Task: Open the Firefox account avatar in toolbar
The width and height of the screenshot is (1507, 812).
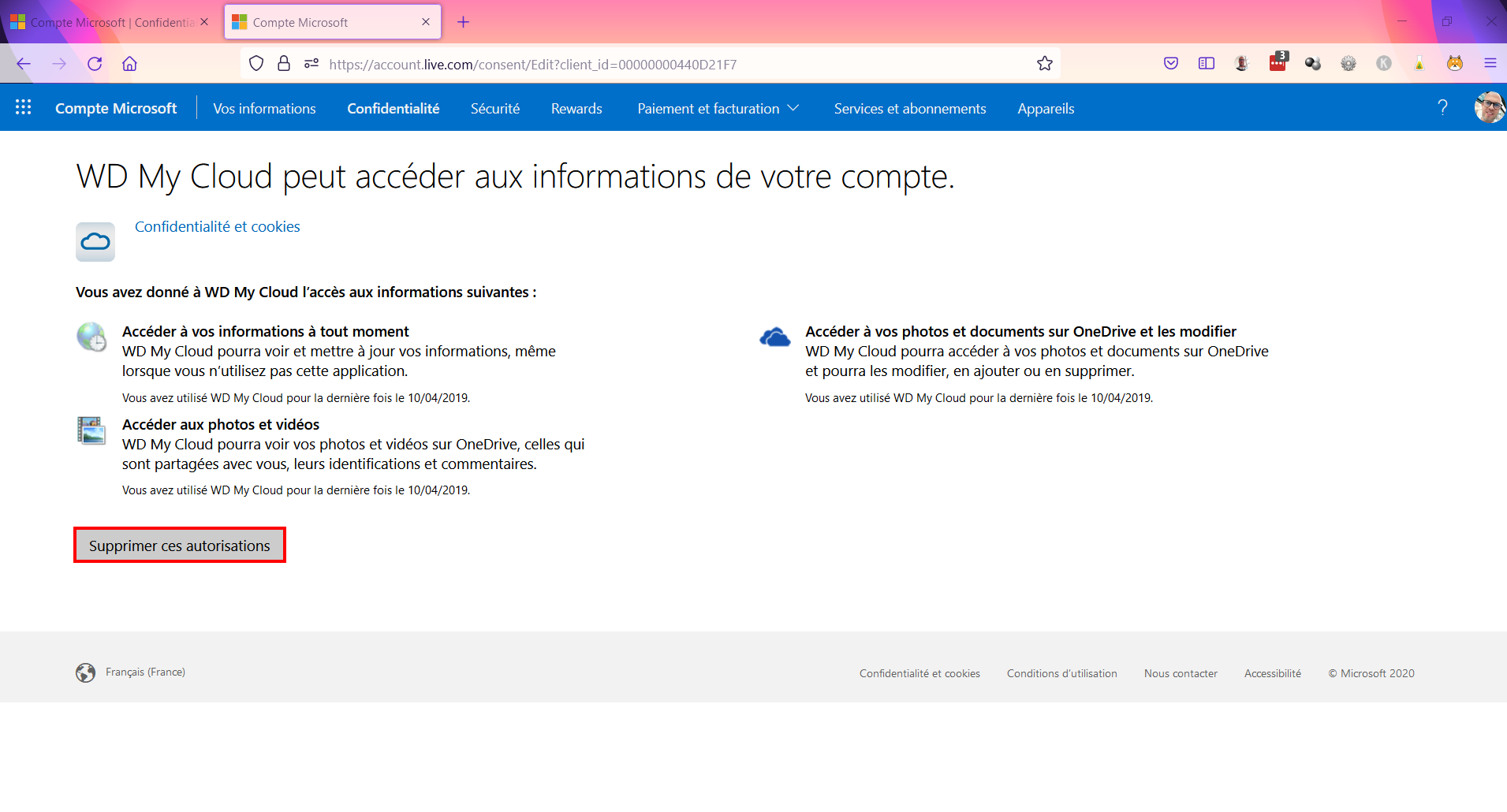Action: coord(1242,64)
